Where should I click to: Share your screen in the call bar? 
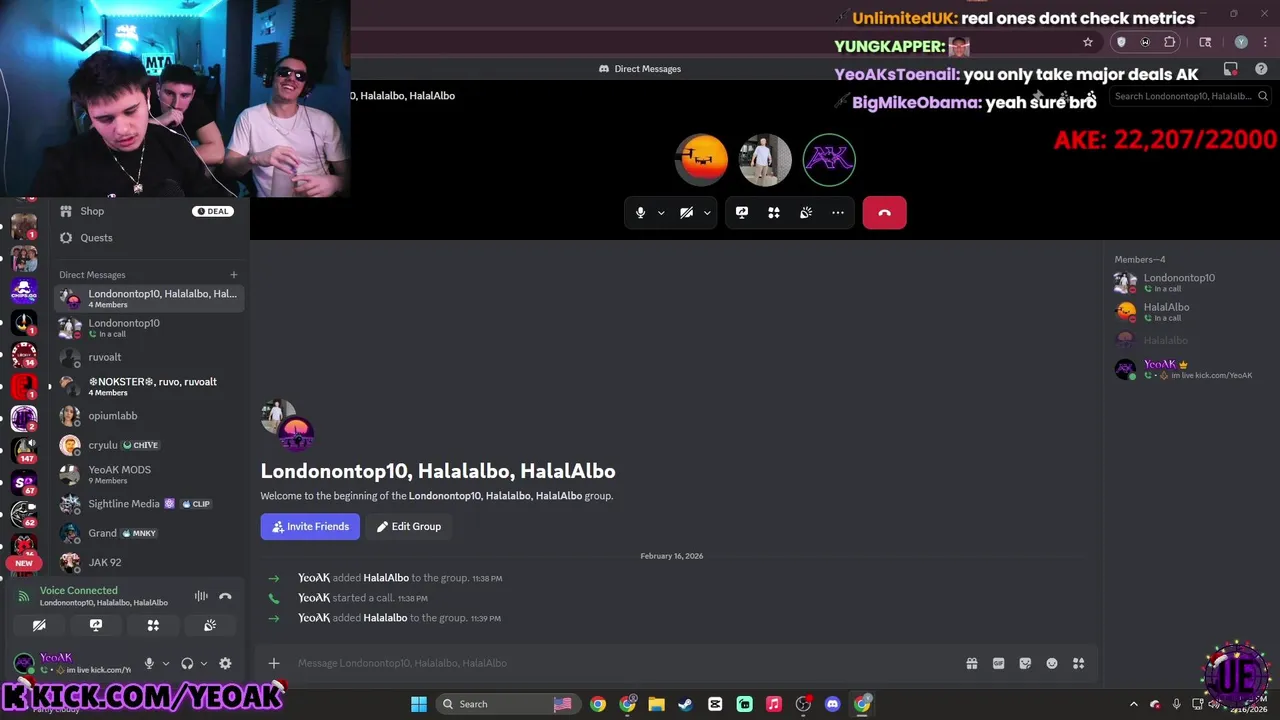742,213
